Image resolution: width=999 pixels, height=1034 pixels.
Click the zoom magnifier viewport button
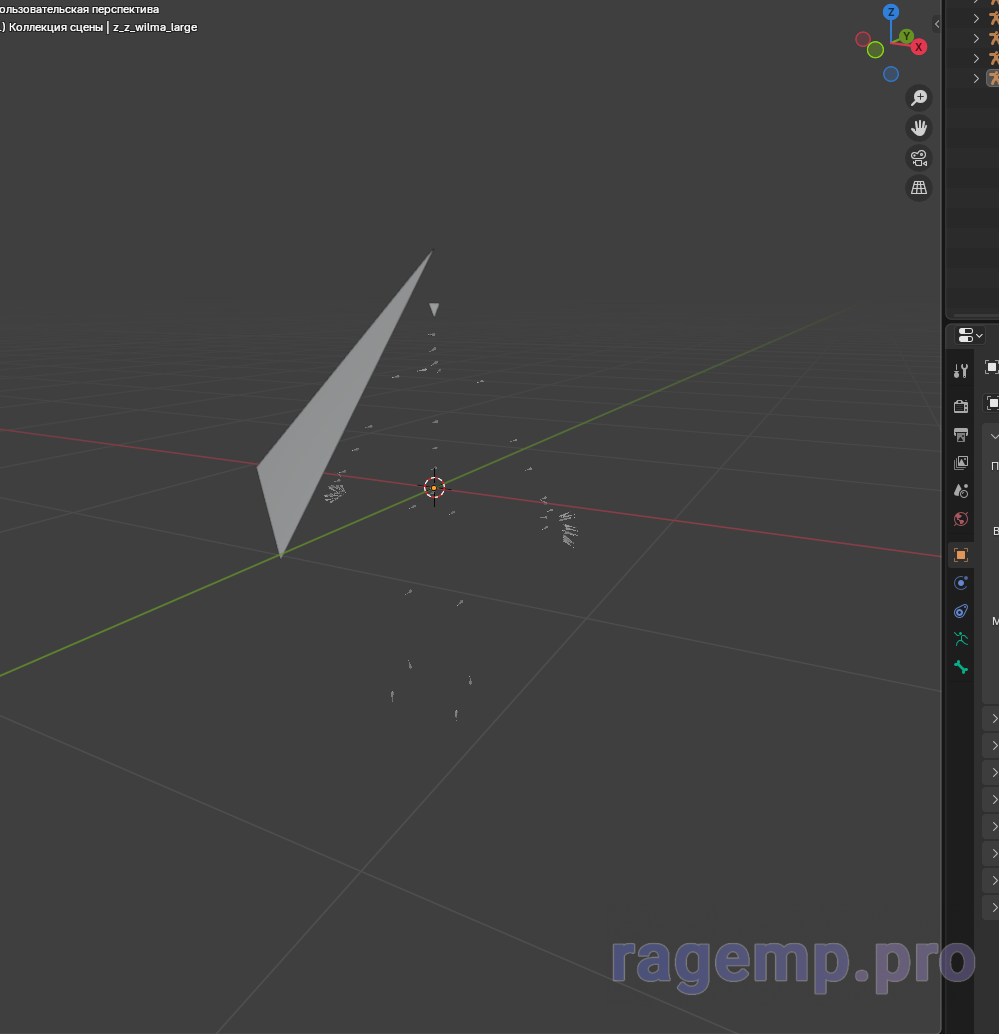coord(918,98)
